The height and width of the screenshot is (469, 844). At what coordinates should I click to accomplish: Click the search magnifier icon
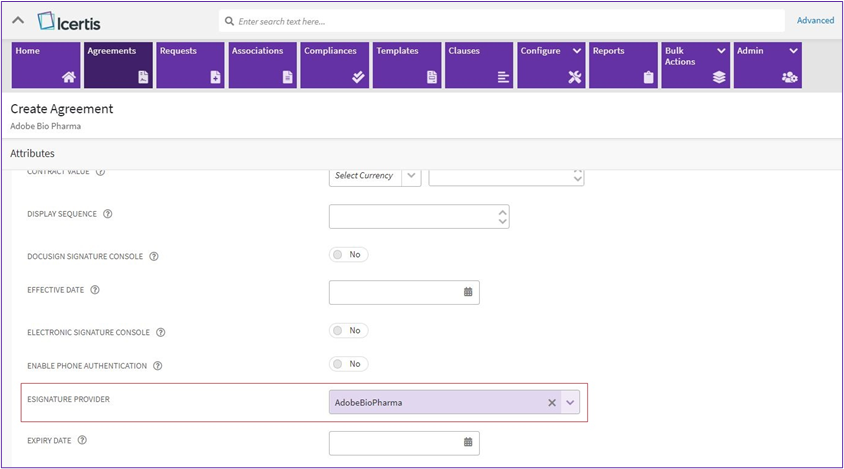[230, 21]
